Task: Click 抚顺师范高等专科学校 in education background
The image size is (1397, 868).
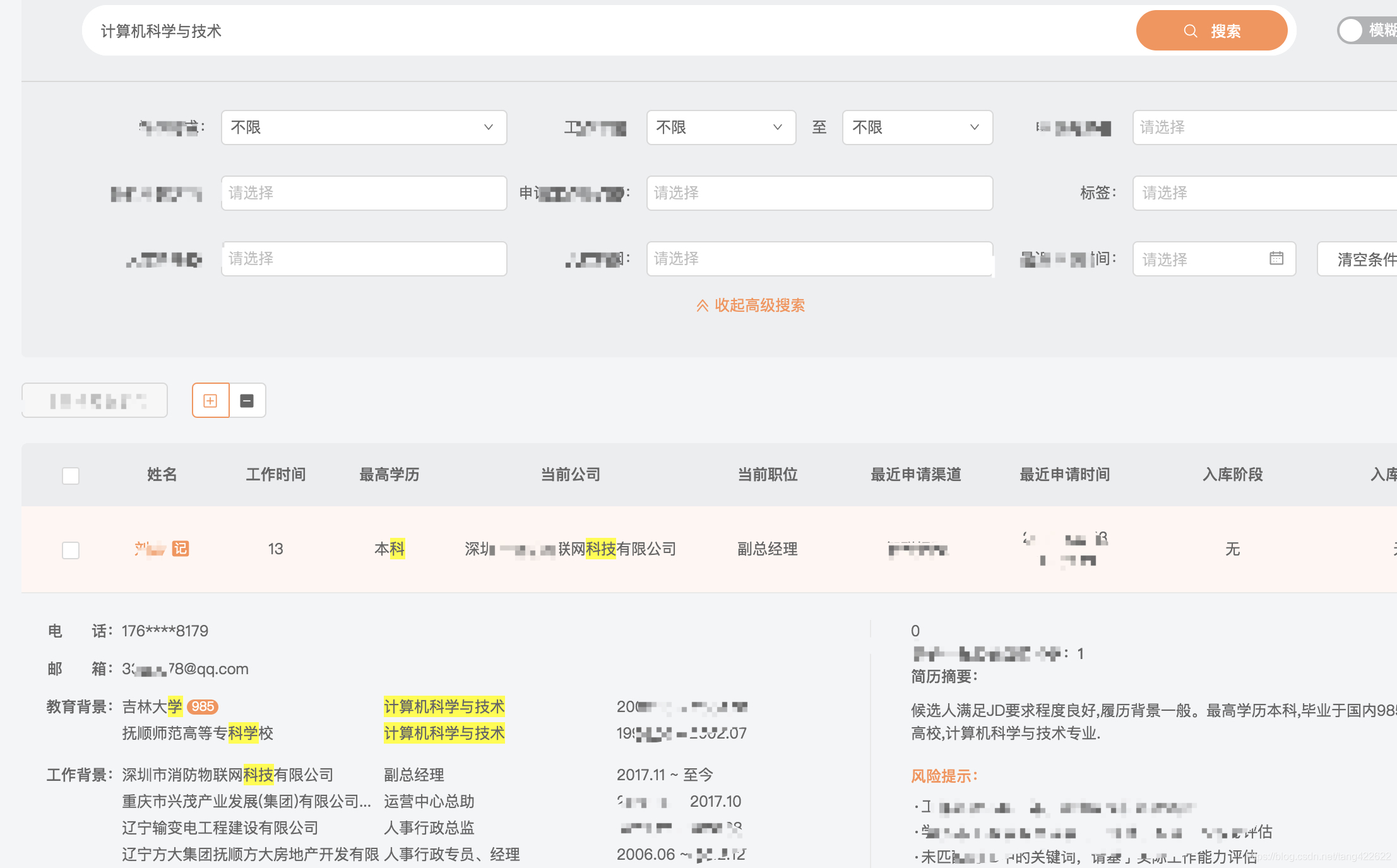Action: tap(198, 733)
